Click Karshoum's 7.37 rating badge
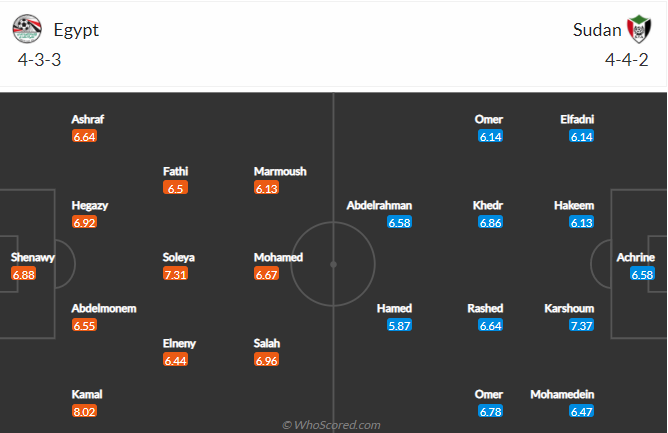Viewport: 668px width, 433px height. 582,326
